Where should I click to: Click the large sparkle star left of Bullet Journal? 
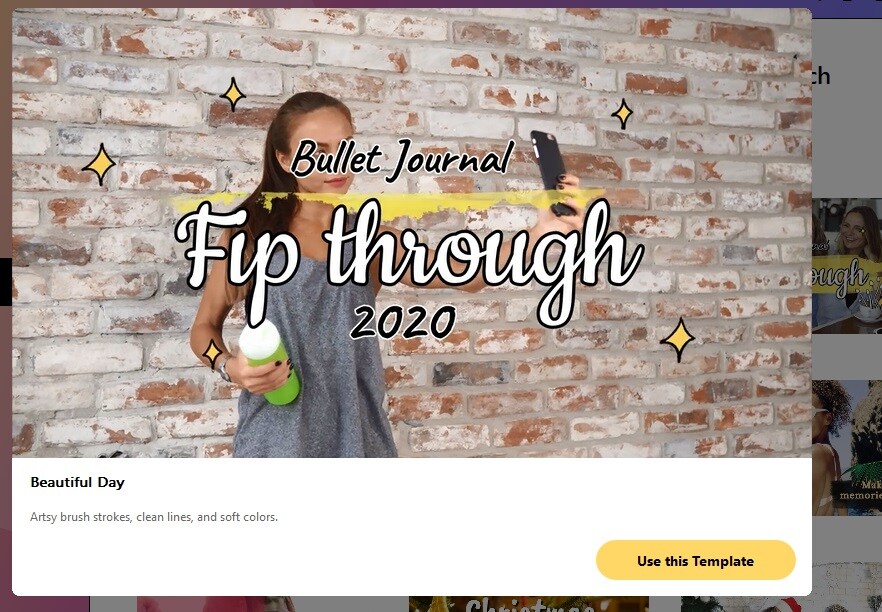tap(100, 164)
